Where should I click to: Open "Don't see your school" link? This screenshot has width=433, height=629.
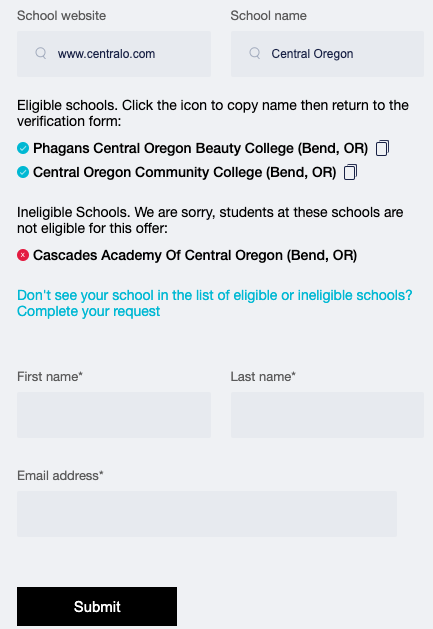pos(215,295)
